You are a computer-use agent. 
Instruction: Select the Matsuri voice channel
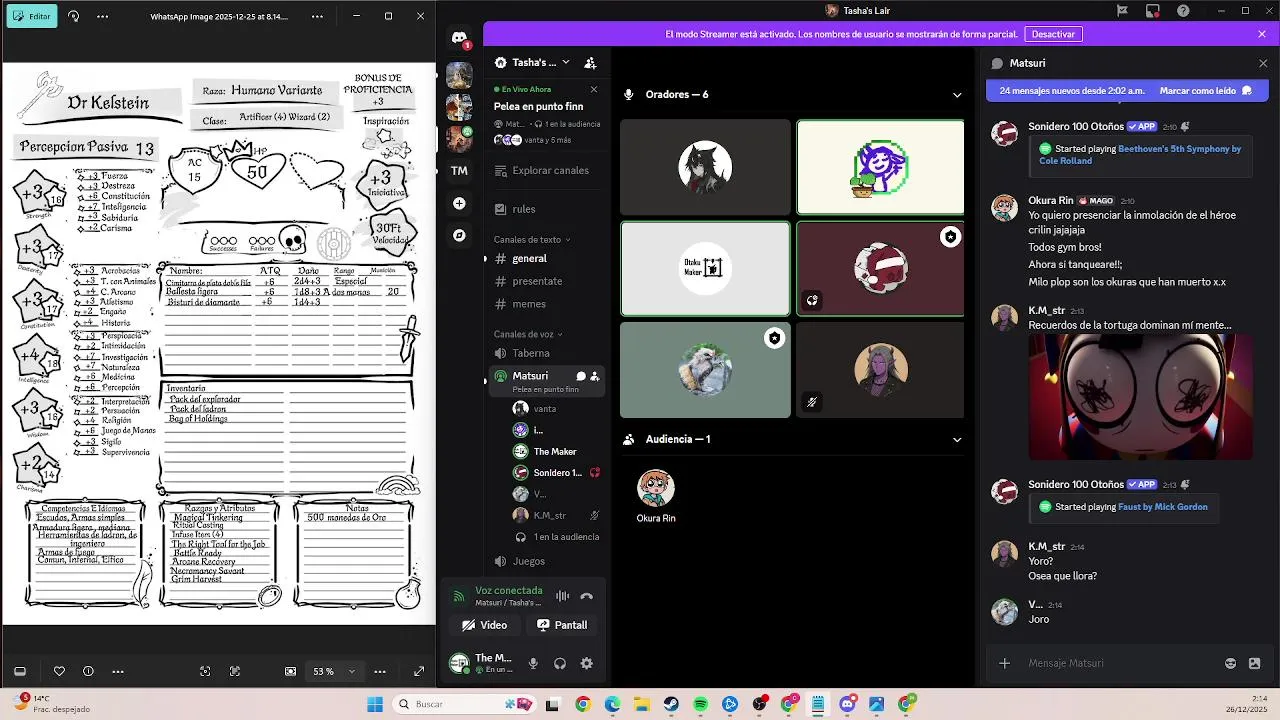point(548,380)
